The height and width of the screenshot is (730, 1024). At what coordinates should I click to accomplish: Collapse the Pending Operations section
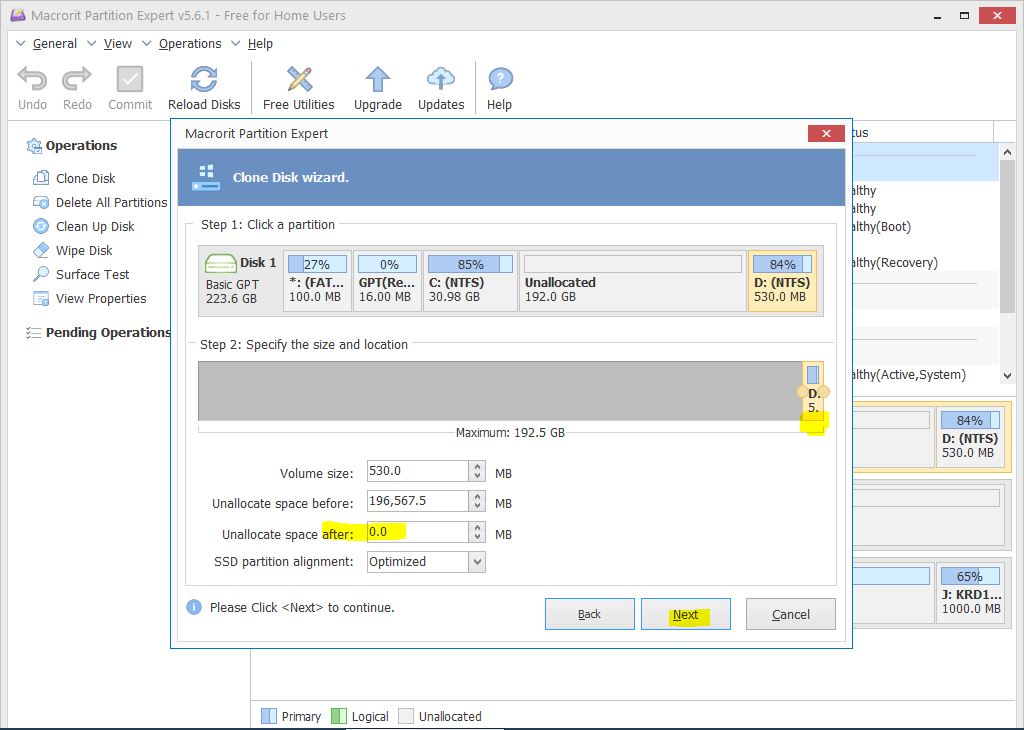34,333
